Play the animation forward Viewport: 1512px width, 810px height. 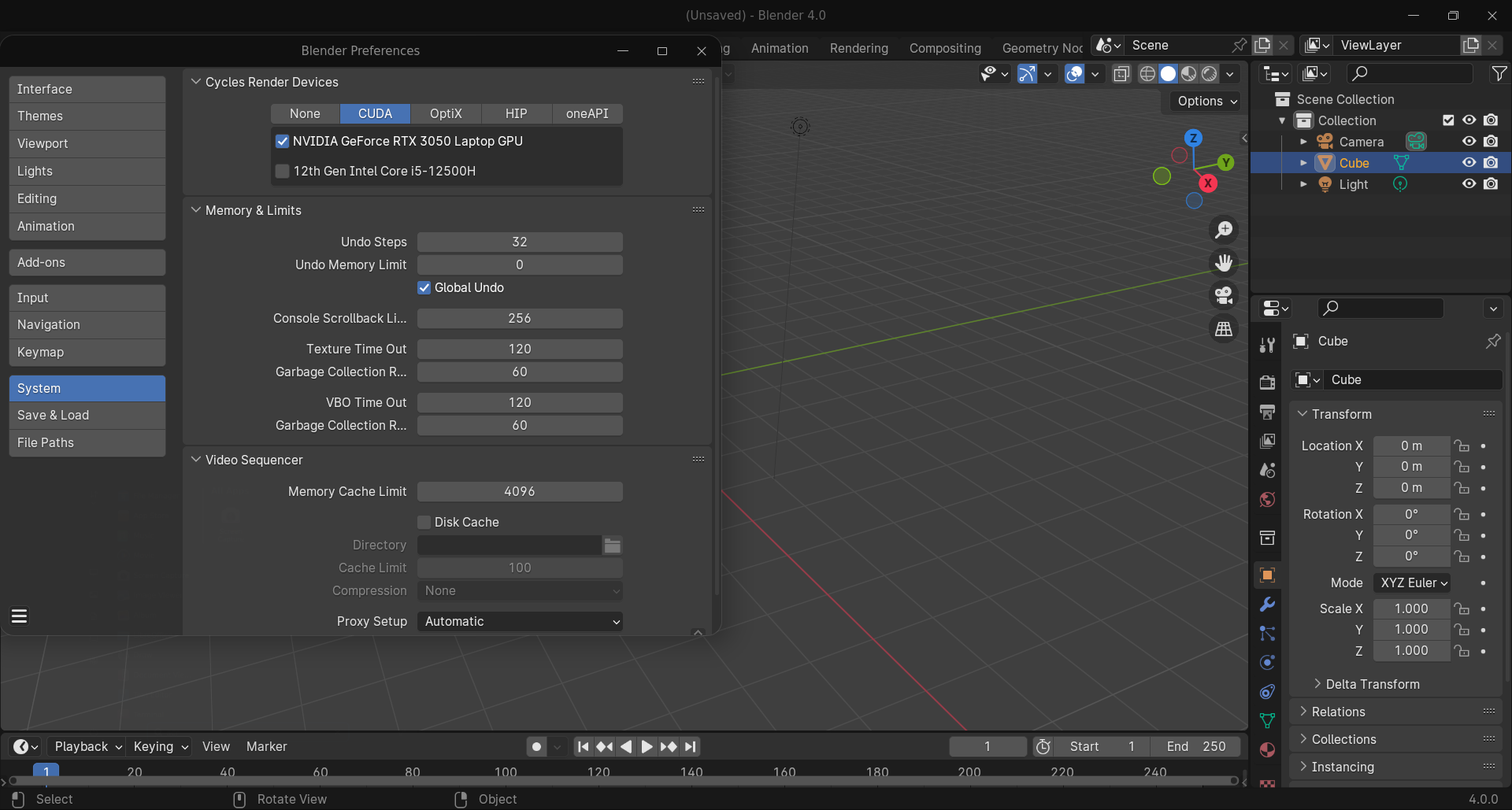[x=647, y=746]
